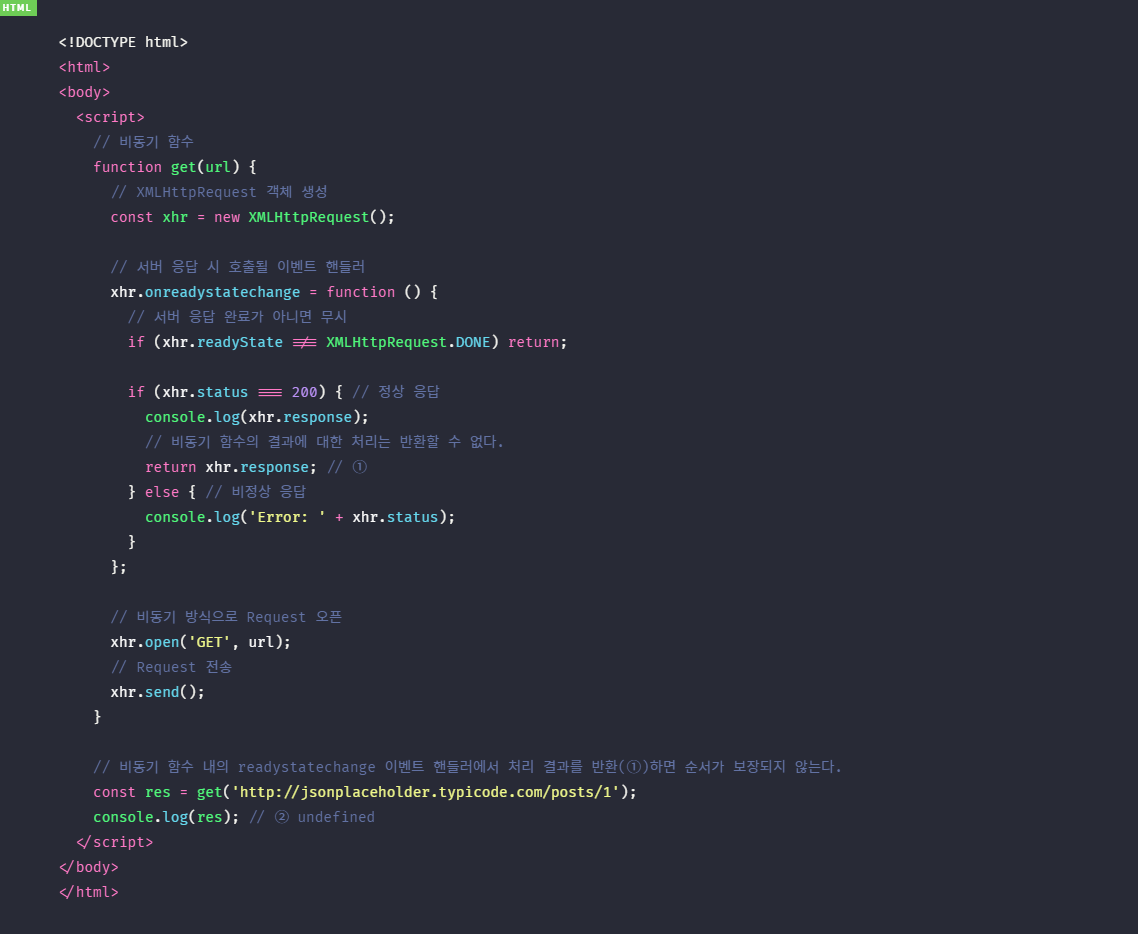Click the '} else {' line

point(162,492)
